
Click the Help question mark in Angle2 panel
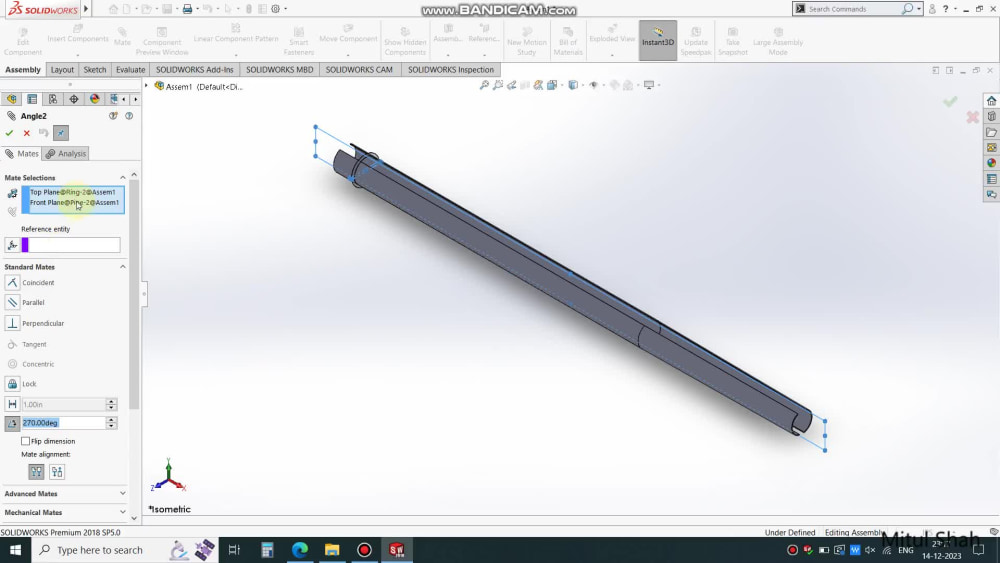129,116
